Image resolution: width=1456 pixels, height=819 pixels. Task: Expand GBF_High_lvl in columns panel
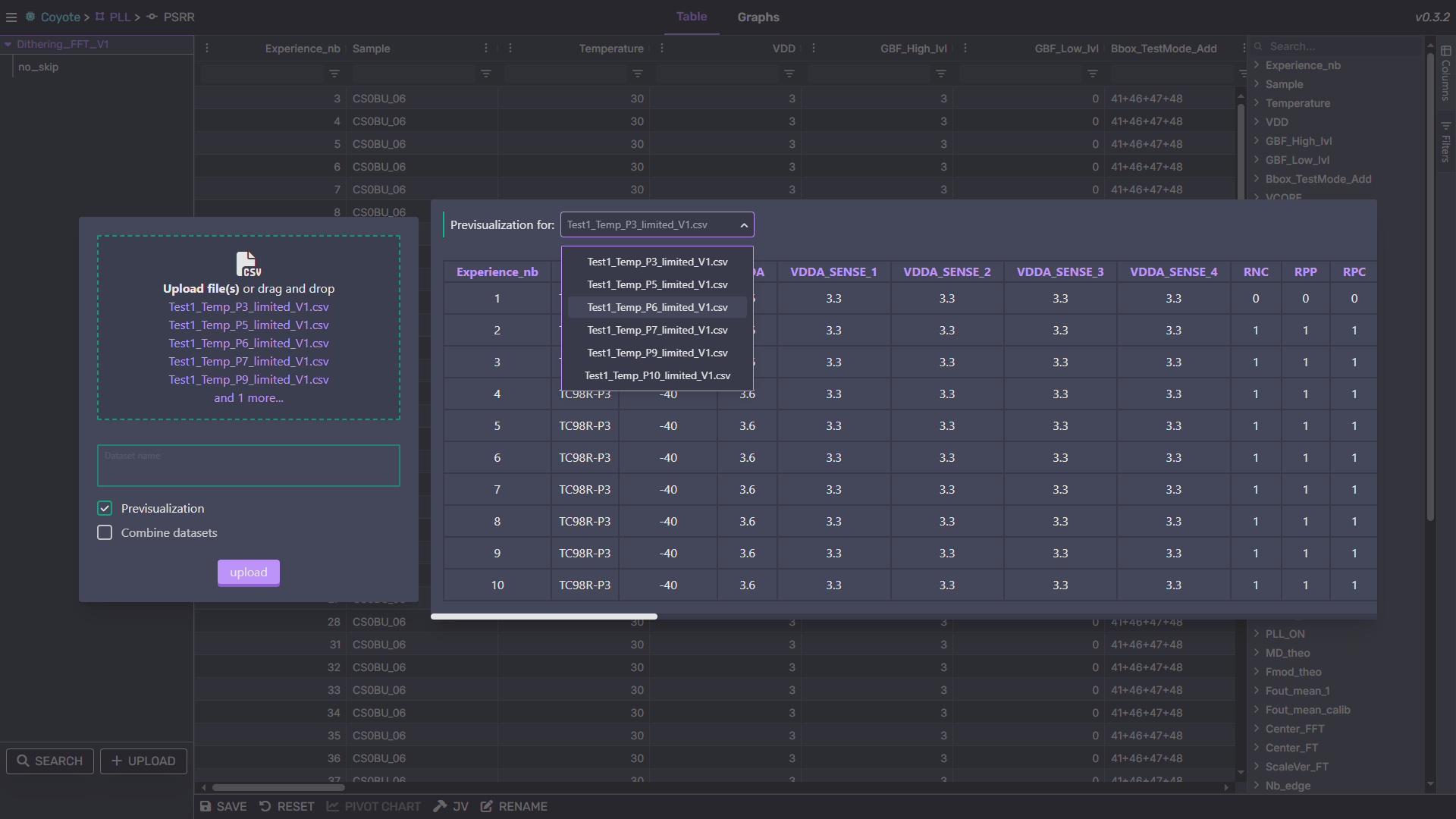1257,141
